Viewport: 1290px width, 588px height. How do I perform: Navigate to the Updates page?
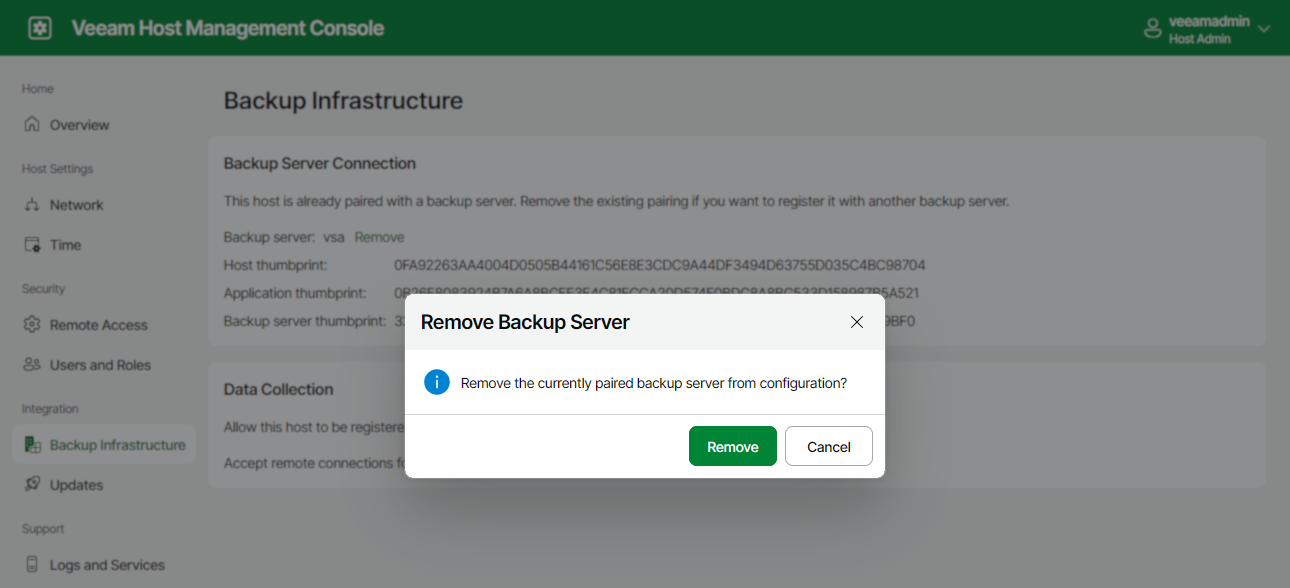click(x=76, y=484)
